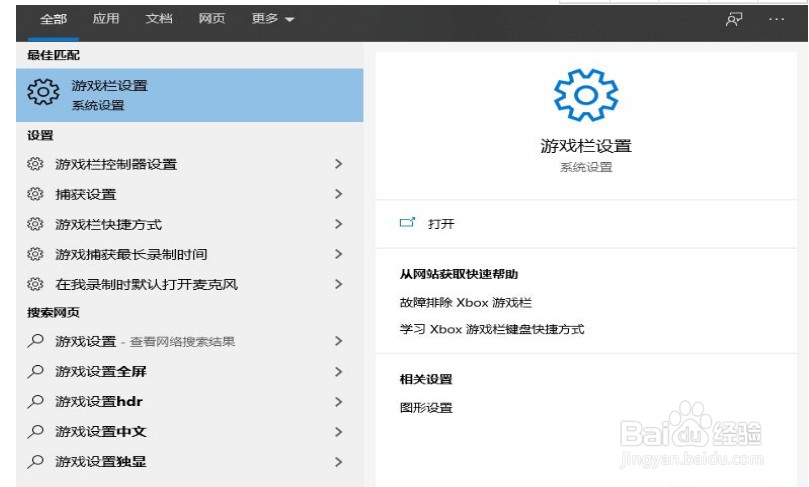Switch to the 全部 tab
809x487 pixels.
click(53, 20)
